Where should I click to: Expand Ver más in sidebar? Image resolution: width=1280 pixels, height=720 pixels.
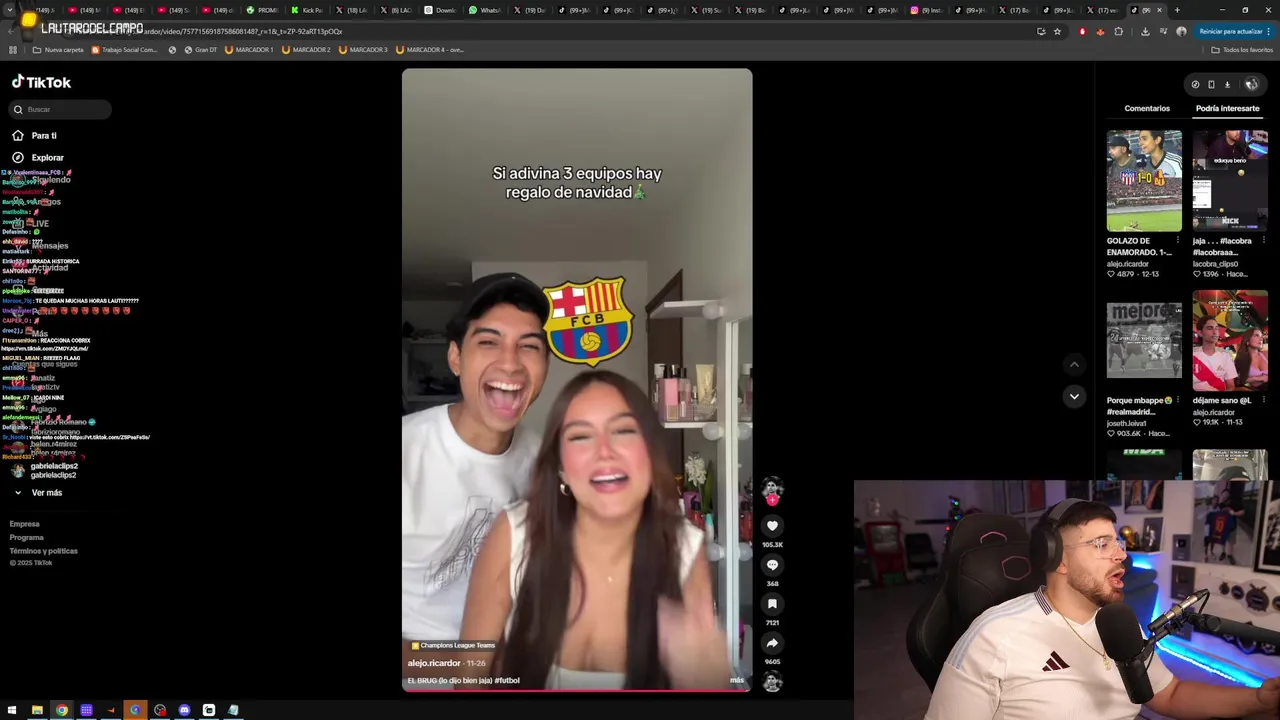point(46,493)
